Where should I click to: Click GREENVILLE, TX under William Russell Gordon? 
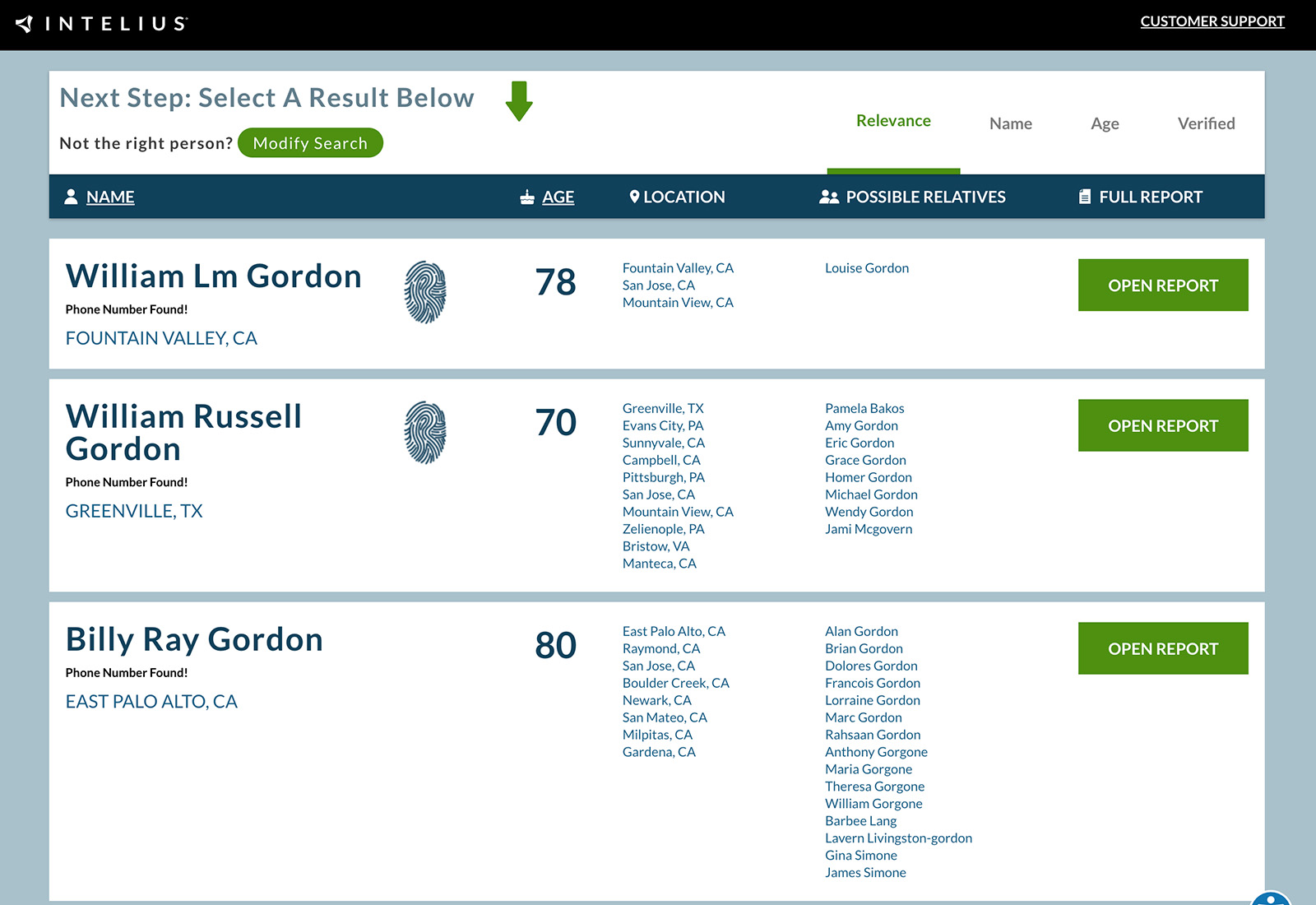coord(134,511)
